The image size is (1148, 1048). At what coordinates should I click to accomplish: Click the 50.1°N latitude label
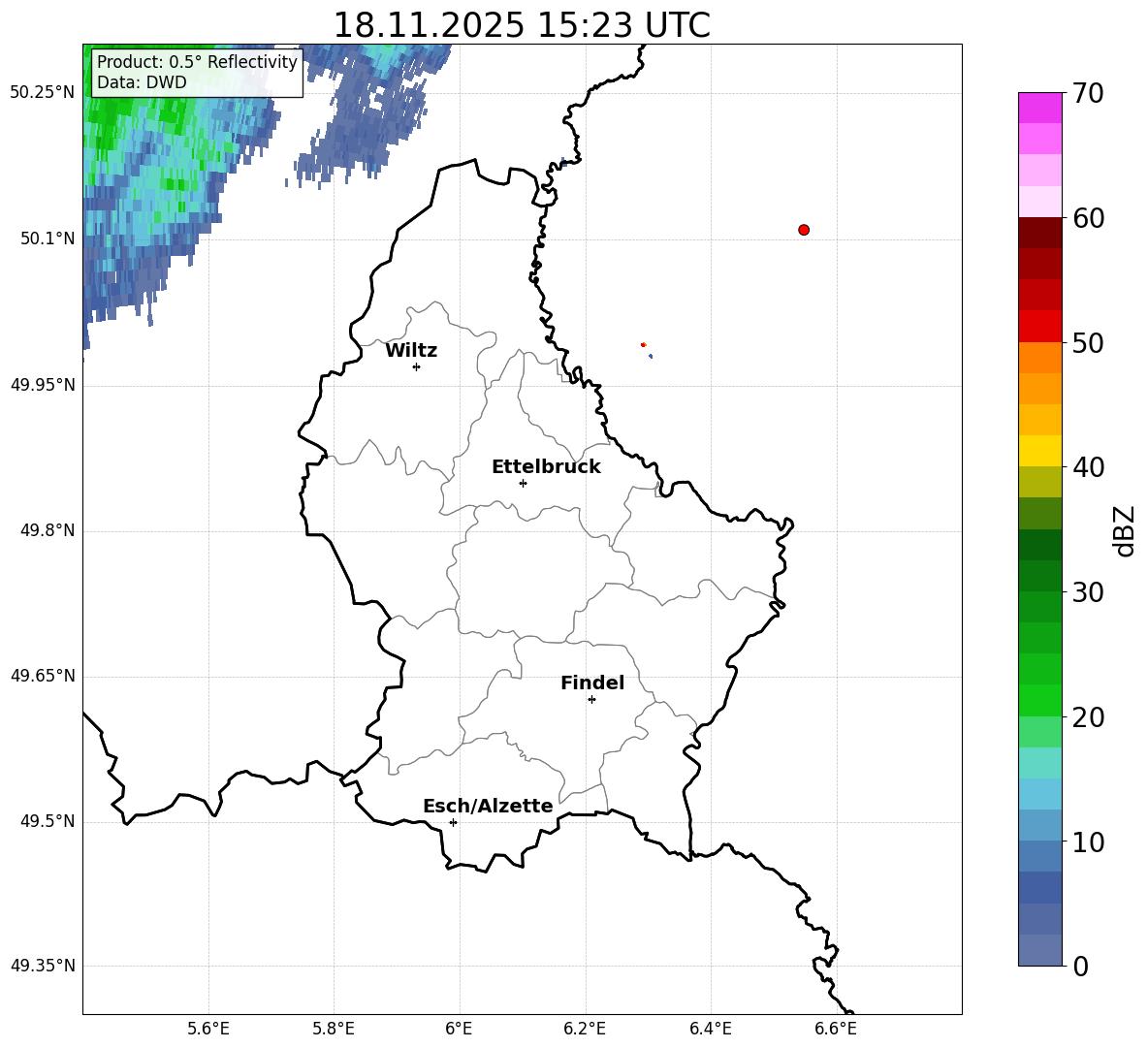click(48, 238)
